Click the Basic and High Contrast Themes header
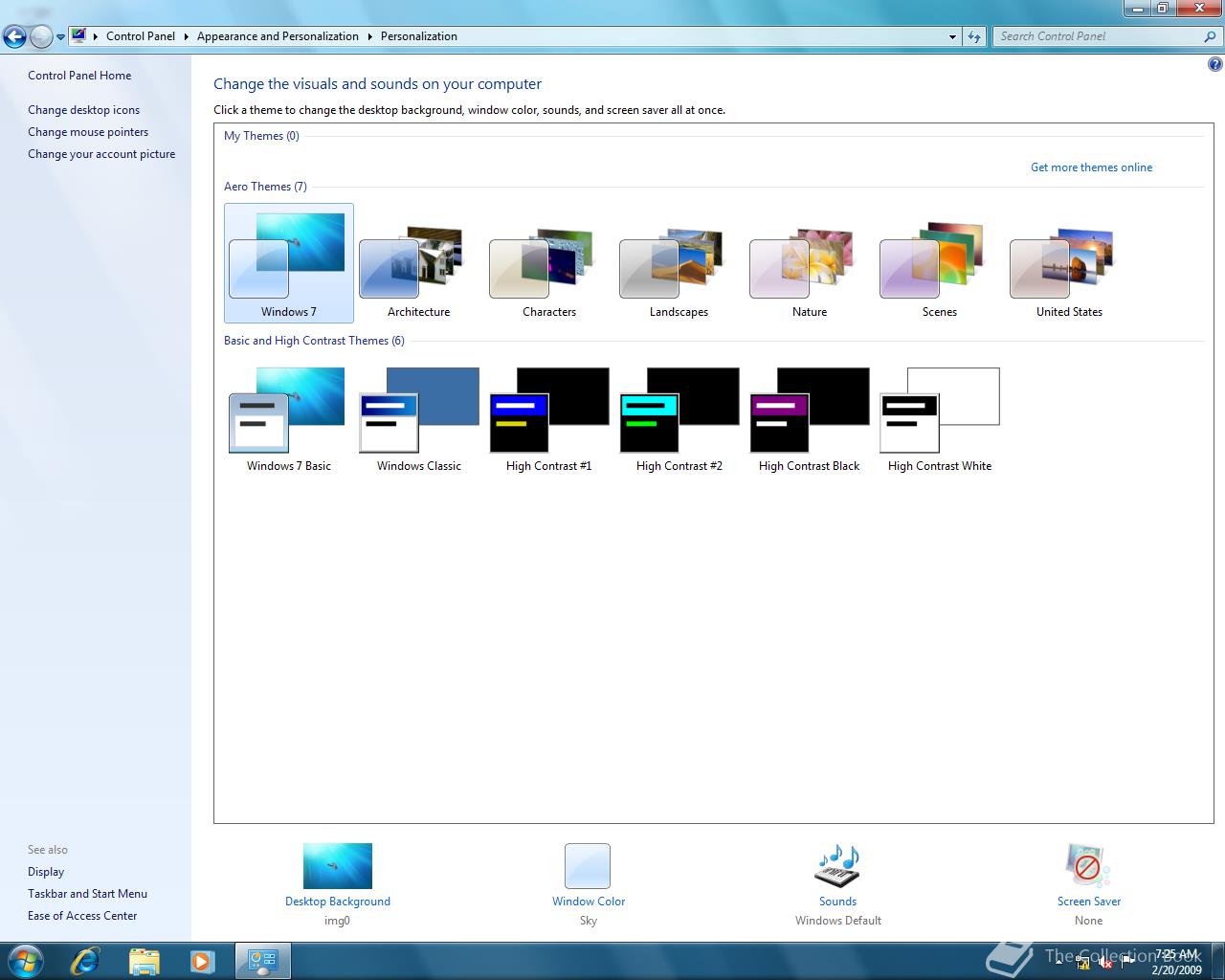The width and height of the screenshot is (1225, 980). [x=314, y=341]
